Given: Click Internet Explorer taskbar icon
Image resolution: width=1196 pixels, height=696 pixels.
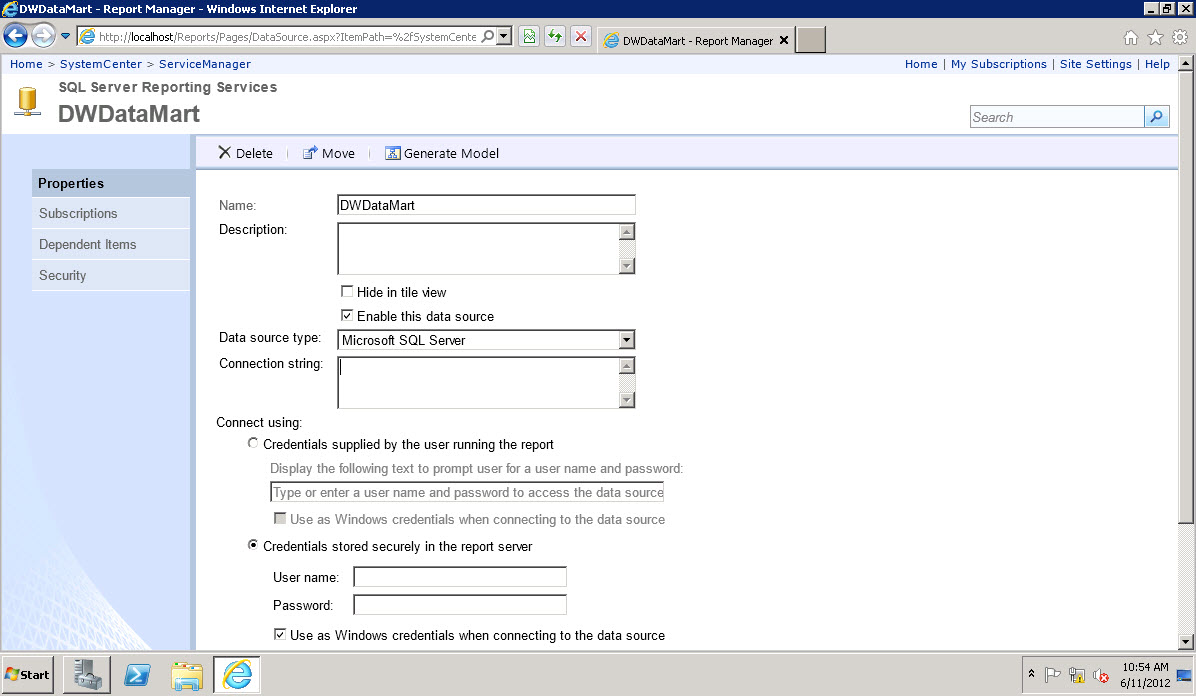Looking at the screenshot, I should 236,675.
